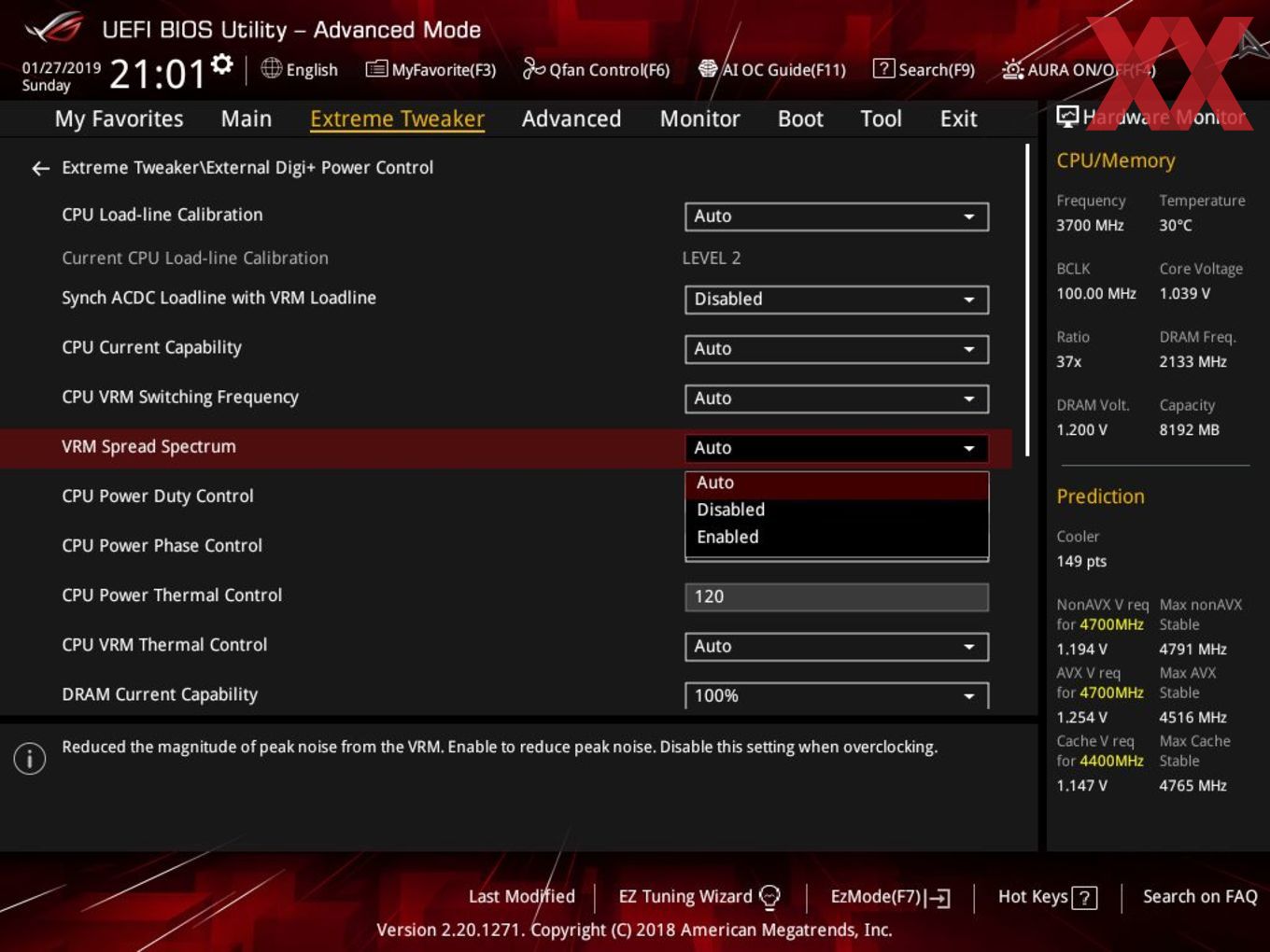Click the breadcrumb External Digi+ Power Control
1270x952 pixels.
coord(319,168)
